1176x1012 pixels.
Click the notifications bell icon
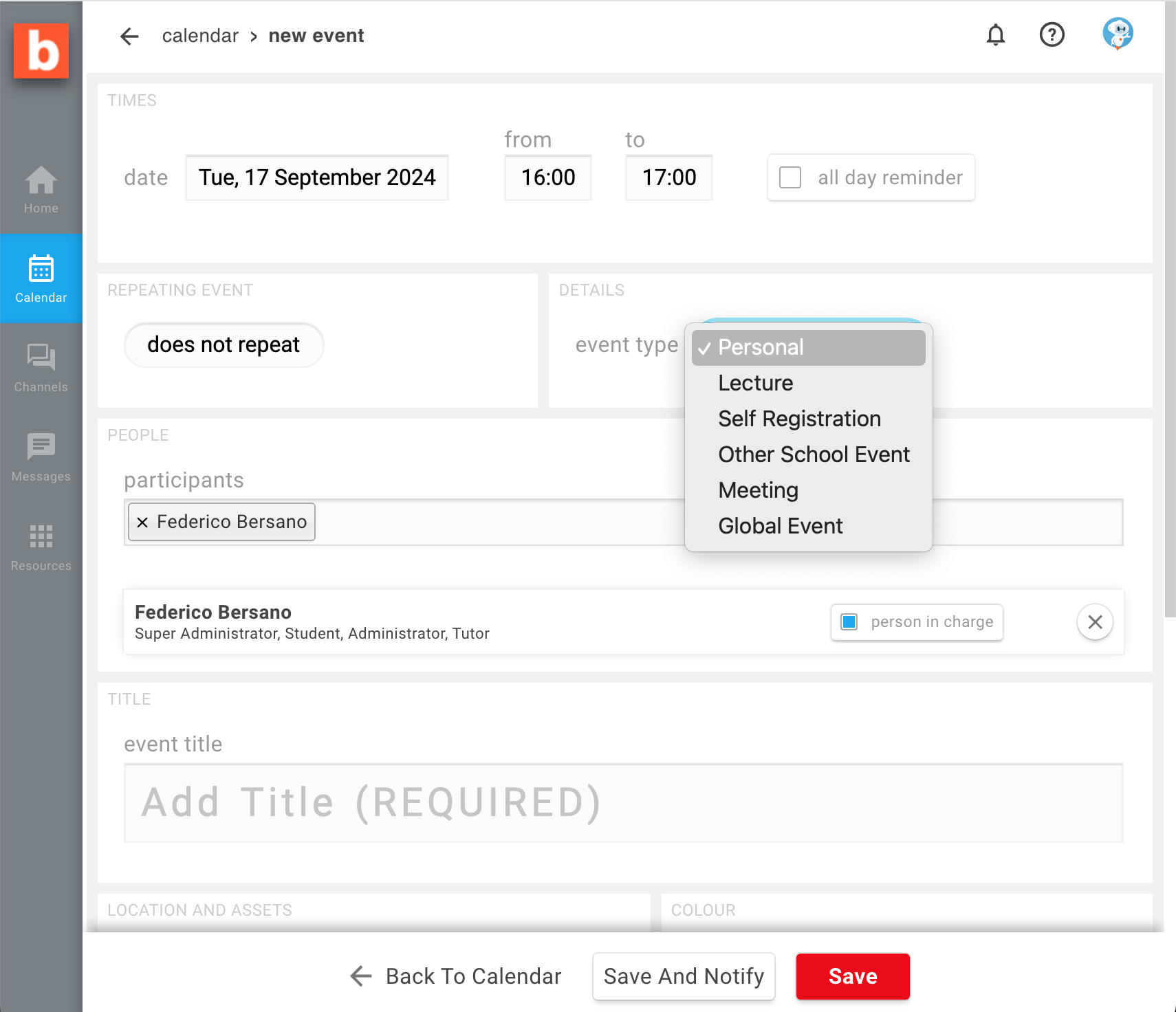click(995, 34)
